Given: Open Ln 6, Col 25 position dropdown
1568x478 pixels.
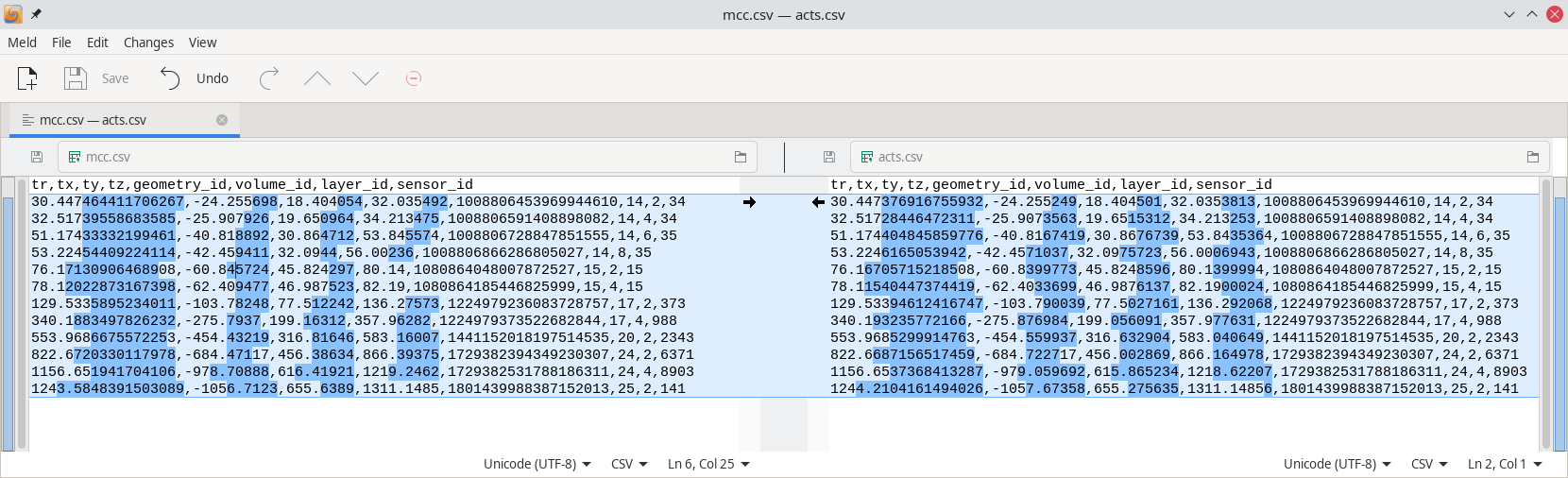Looking at the screenshot, I should pos(708,464).
